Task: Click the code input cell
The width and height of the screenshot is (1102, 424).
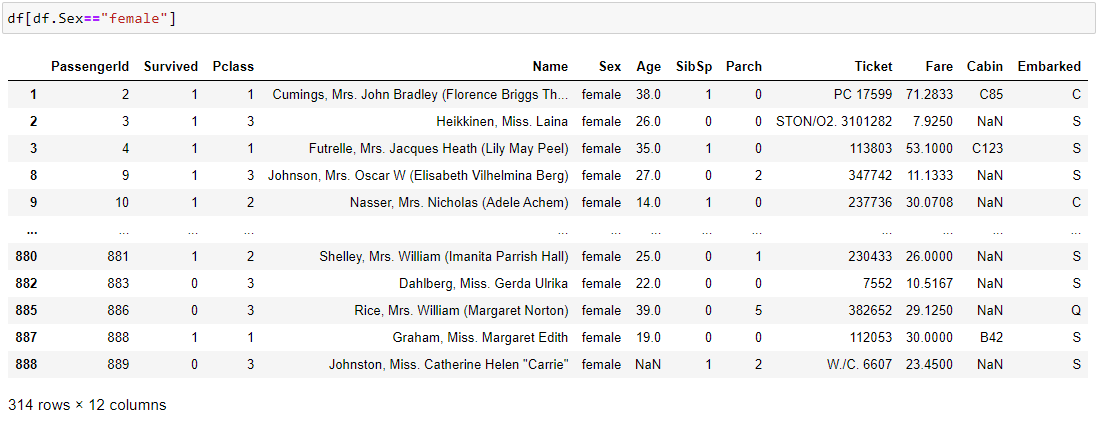Action: (x=550, y=20)
